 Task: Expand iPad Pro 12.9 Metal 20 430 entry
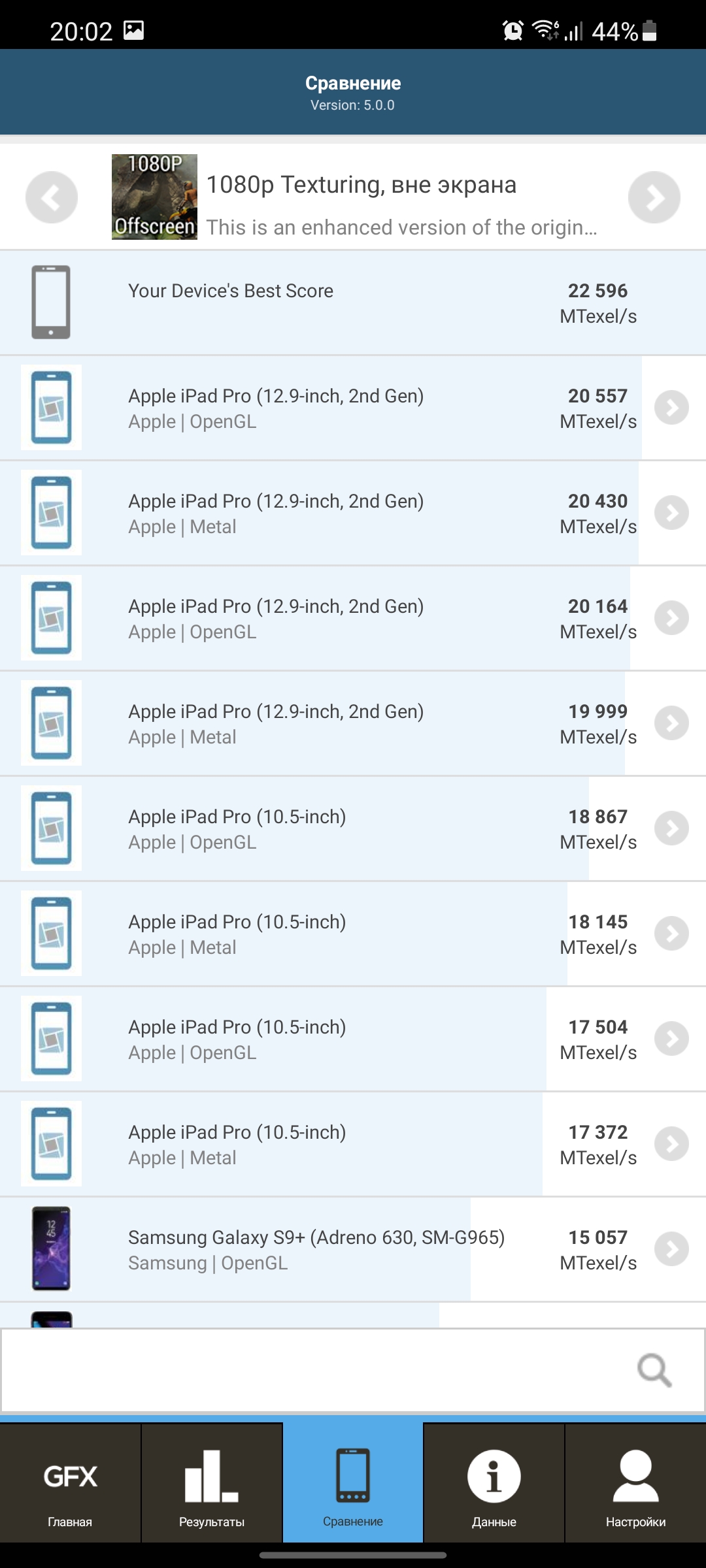click(672, 513)
